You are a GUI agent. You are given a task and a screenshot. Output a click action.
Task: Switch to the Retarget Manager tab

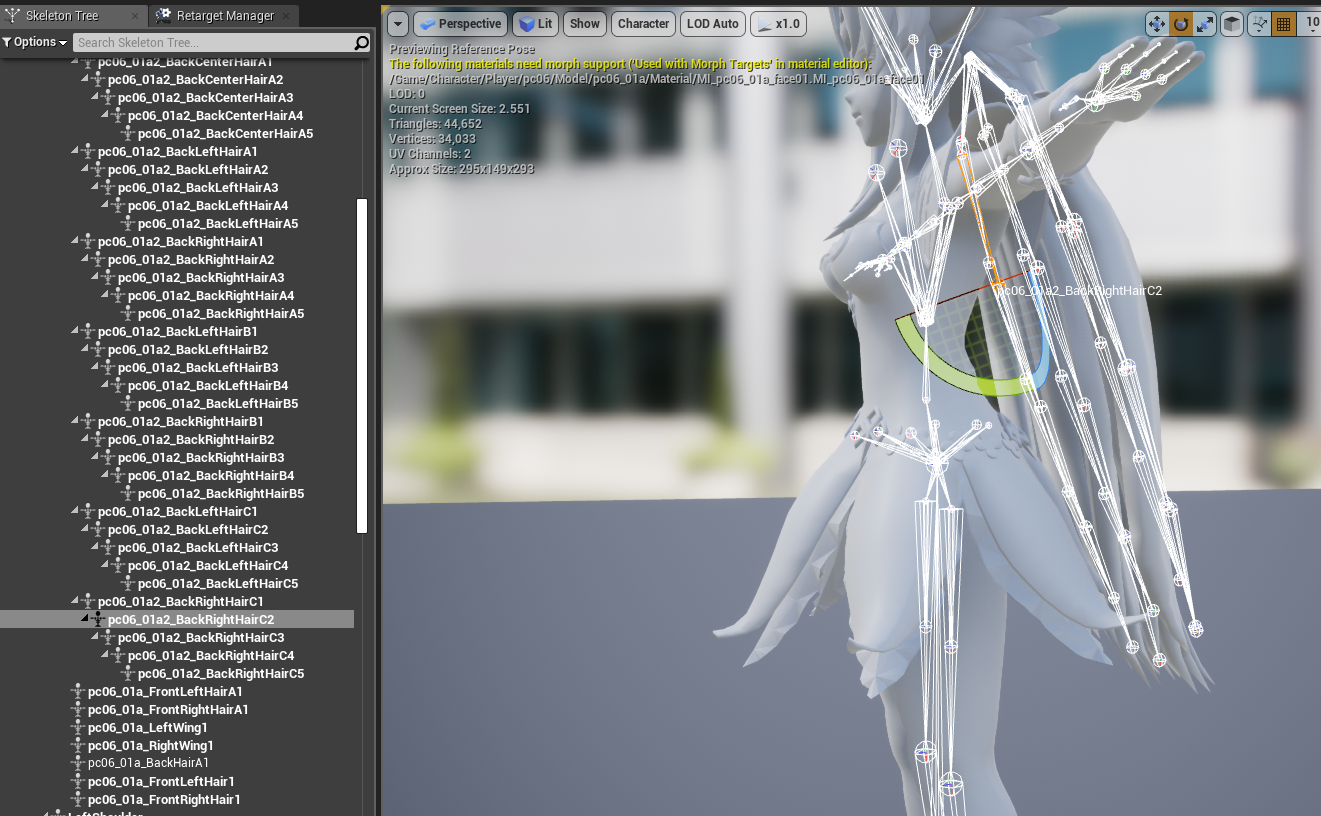click(x=225, y=16)
